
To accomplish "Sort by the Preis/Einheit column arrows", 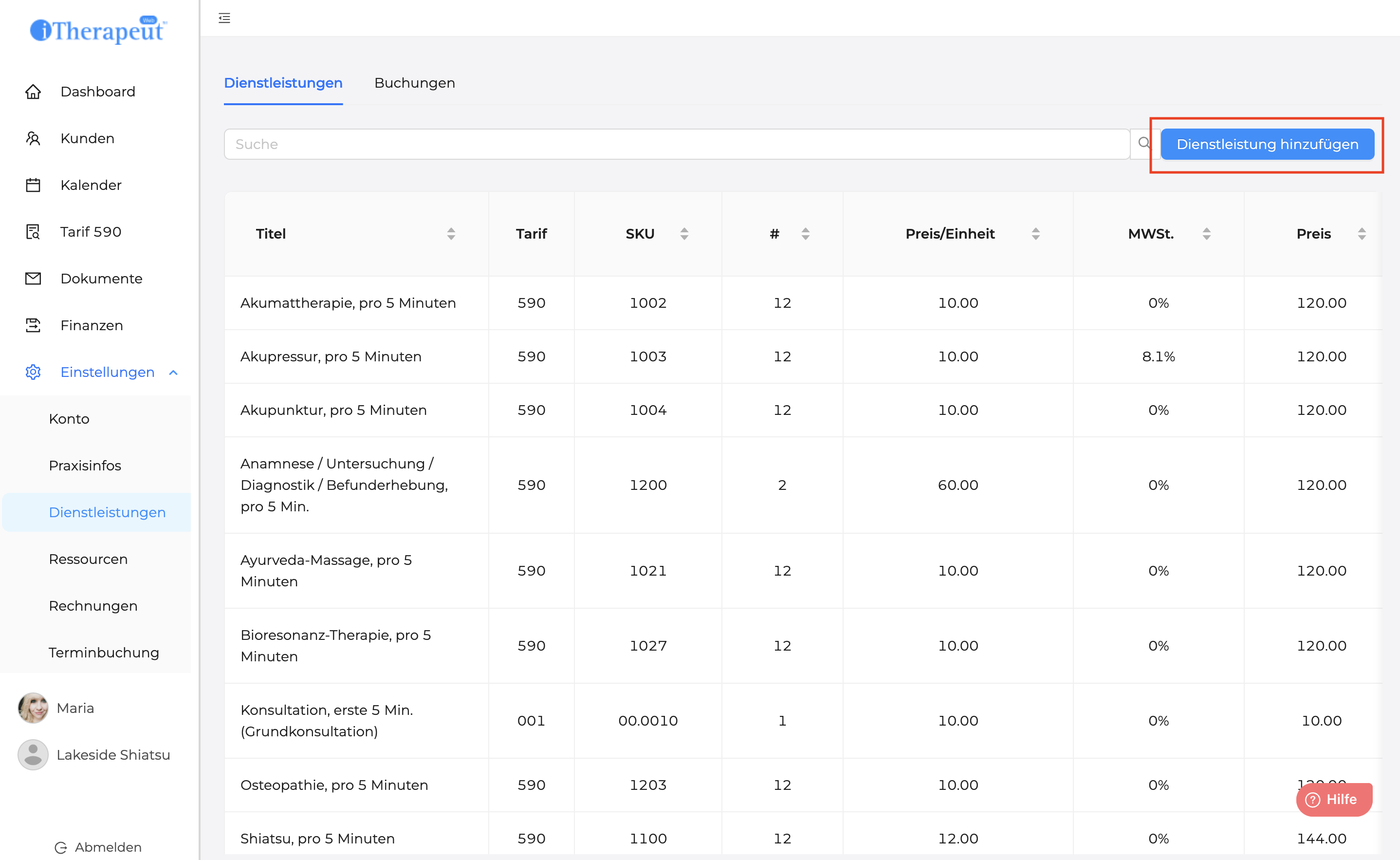I will [x=1036, y=234].
